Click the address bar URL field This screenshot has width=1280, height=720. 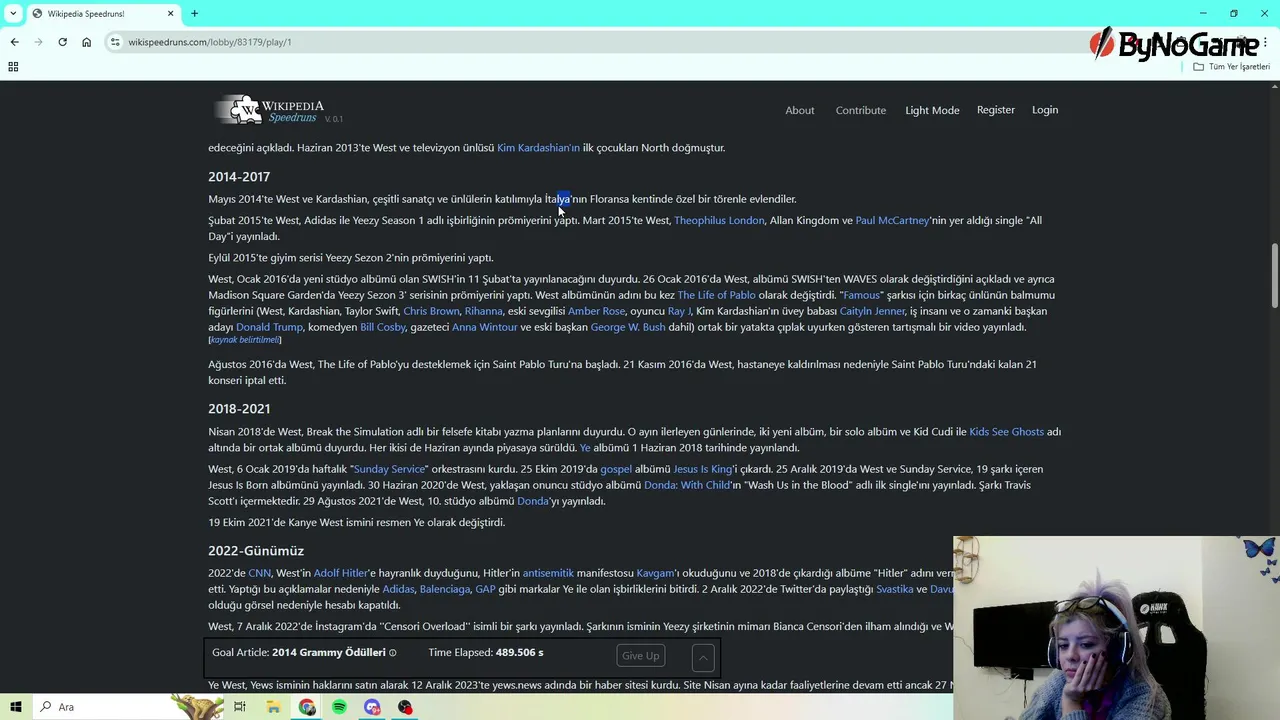600,42
